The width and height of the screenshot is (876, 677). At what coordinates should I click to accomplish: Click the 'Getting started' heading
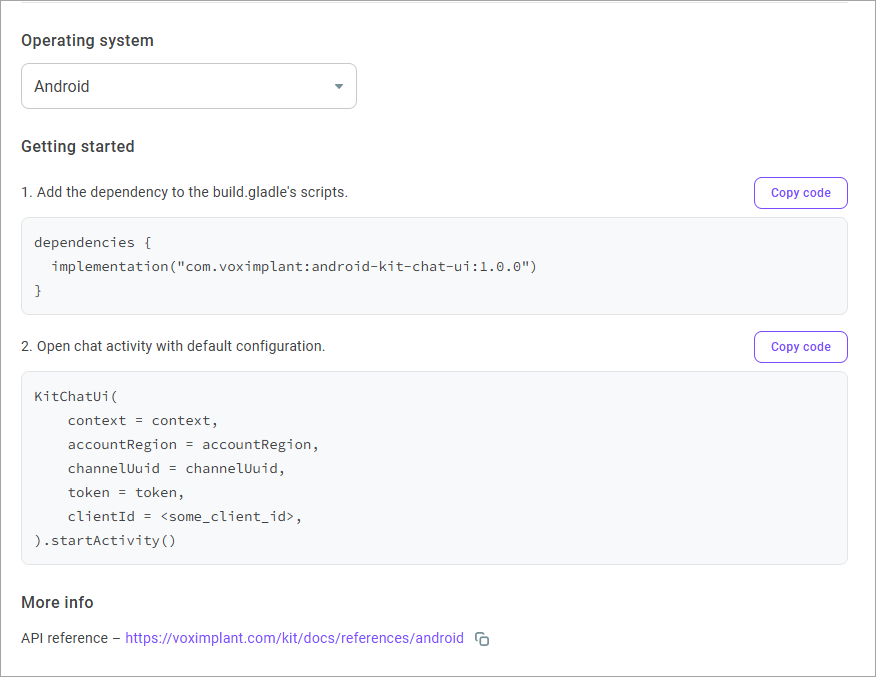click(78, 146)
